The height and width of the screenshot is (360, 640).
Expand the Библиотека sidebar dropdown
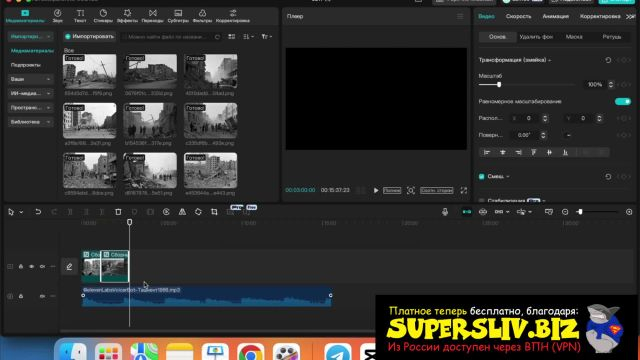tap(31, 122)
